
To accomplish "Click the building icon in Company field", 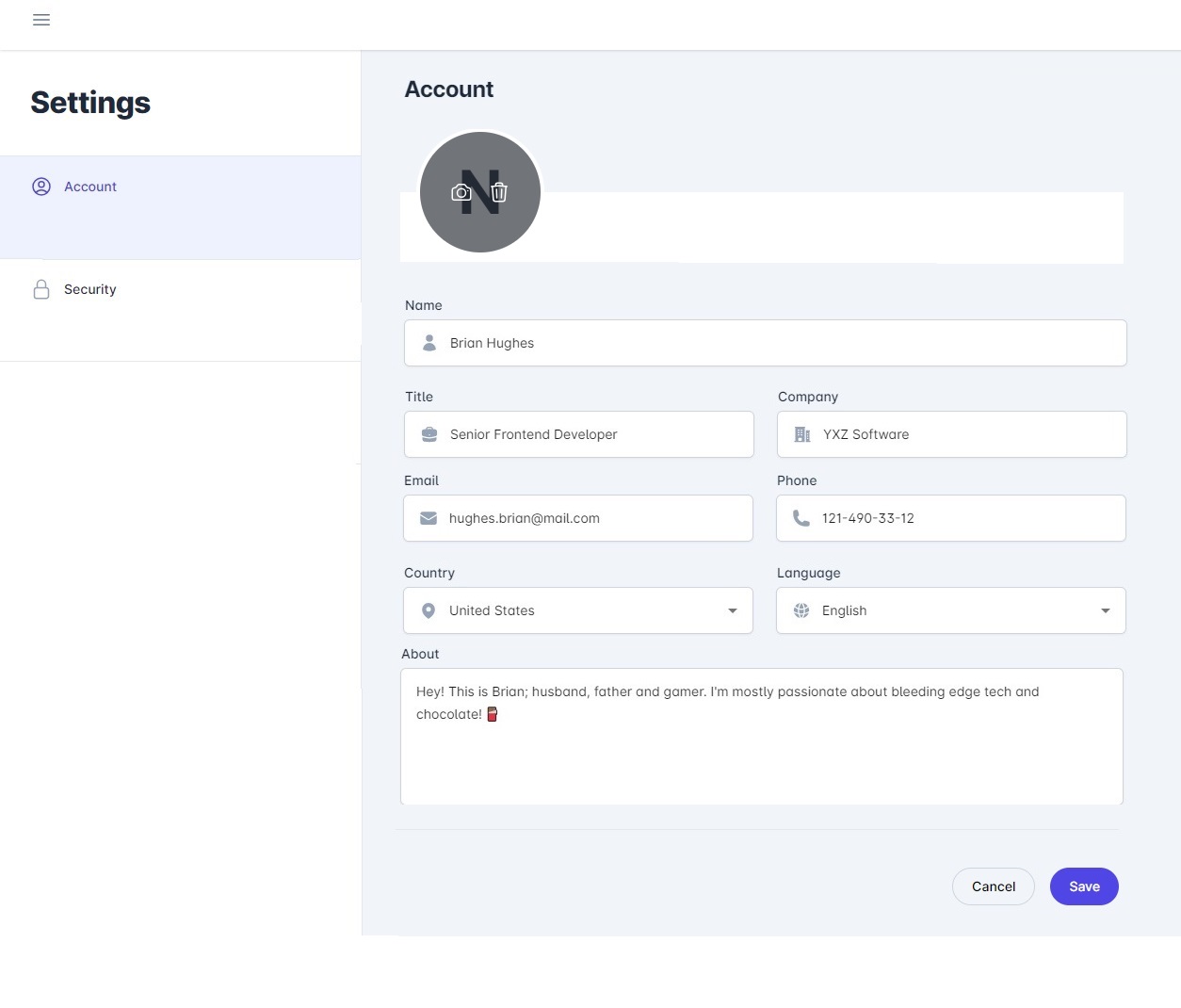I will [802, 434].
